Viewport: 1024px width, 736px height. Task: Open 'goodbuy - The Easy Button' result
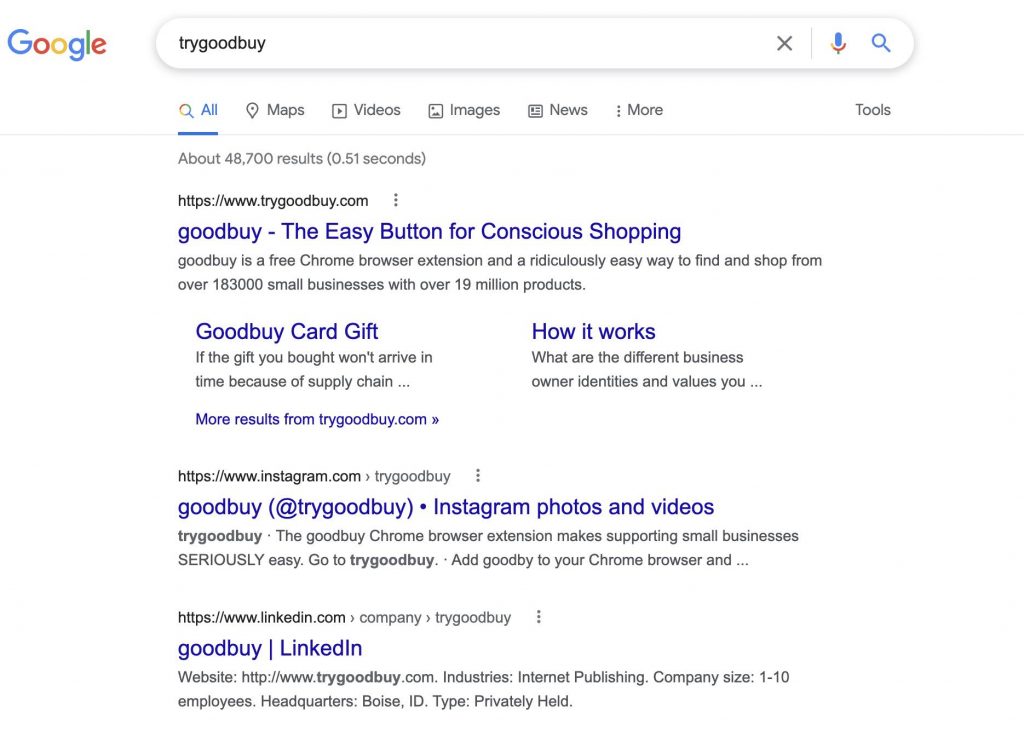(x=429, y=232)
